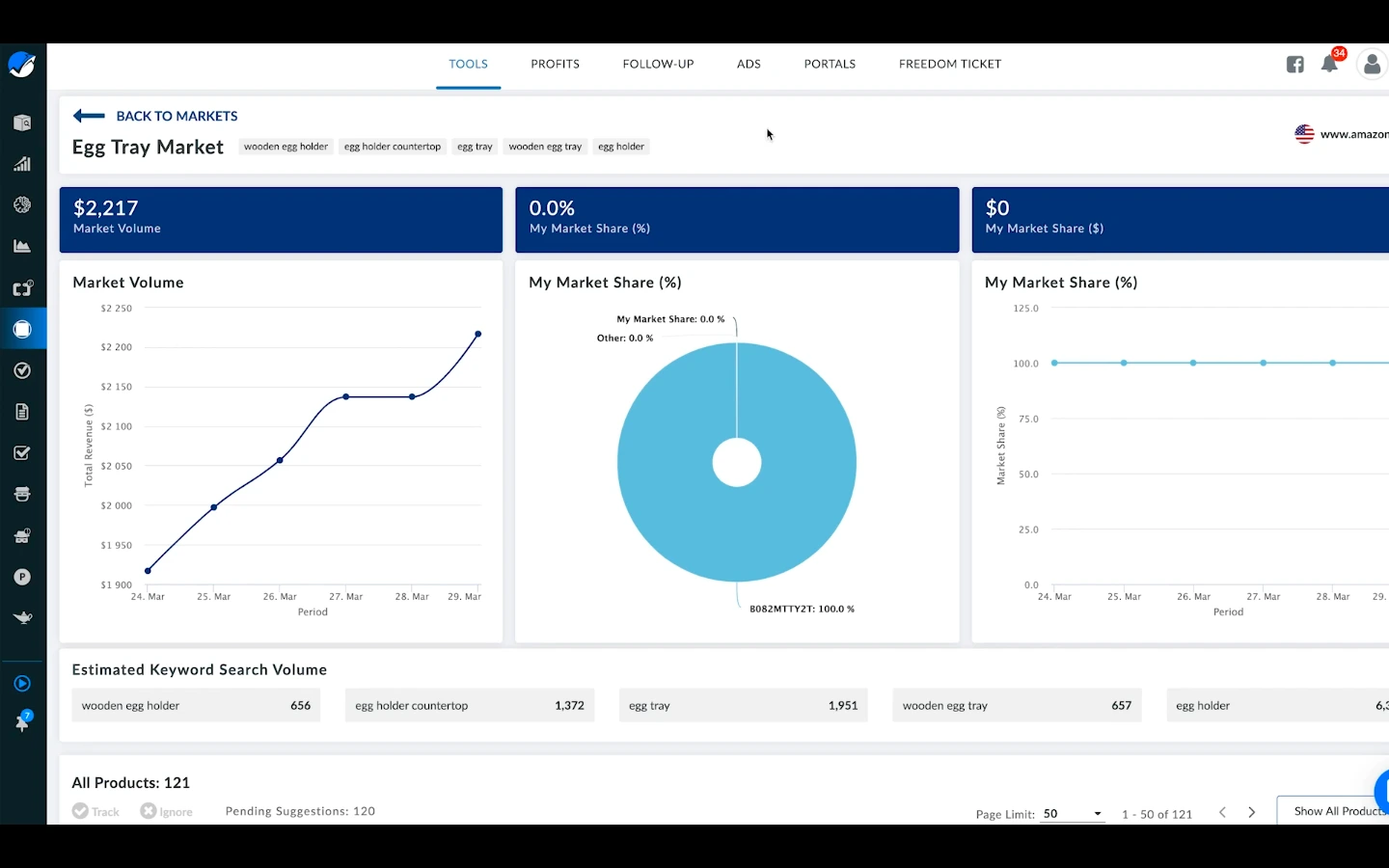Open the pin icon with 7 badge
Image resolution: width=1389 pixels, height=868 pixels.
pyautogui.click(x=22, y=722)
